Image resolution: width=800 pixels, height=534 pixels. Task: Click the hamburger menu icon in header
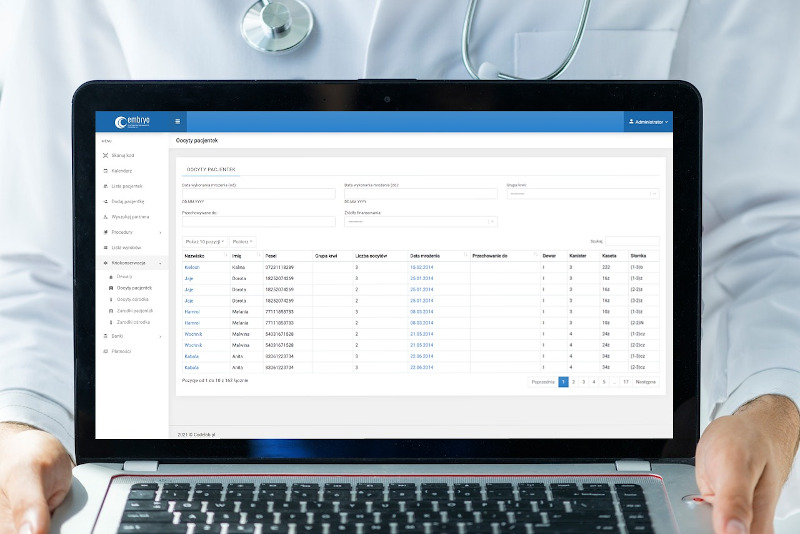coord(178,121)
